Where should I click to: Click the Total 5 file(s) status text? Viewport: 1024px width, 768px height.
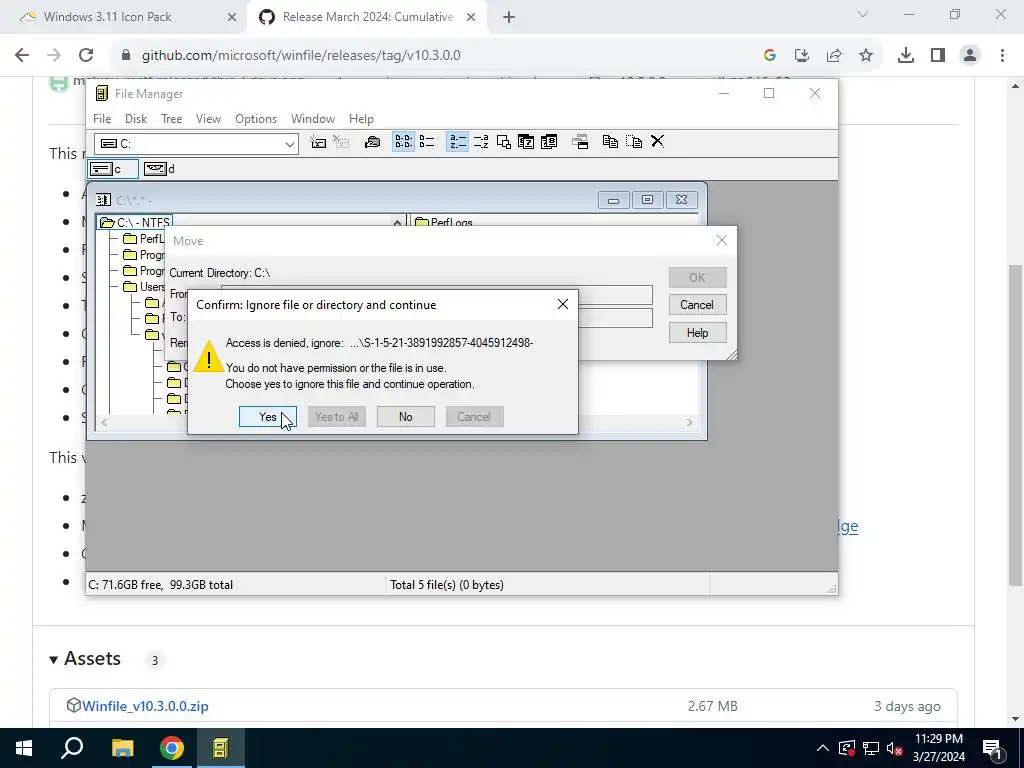(x=447, y=584)
